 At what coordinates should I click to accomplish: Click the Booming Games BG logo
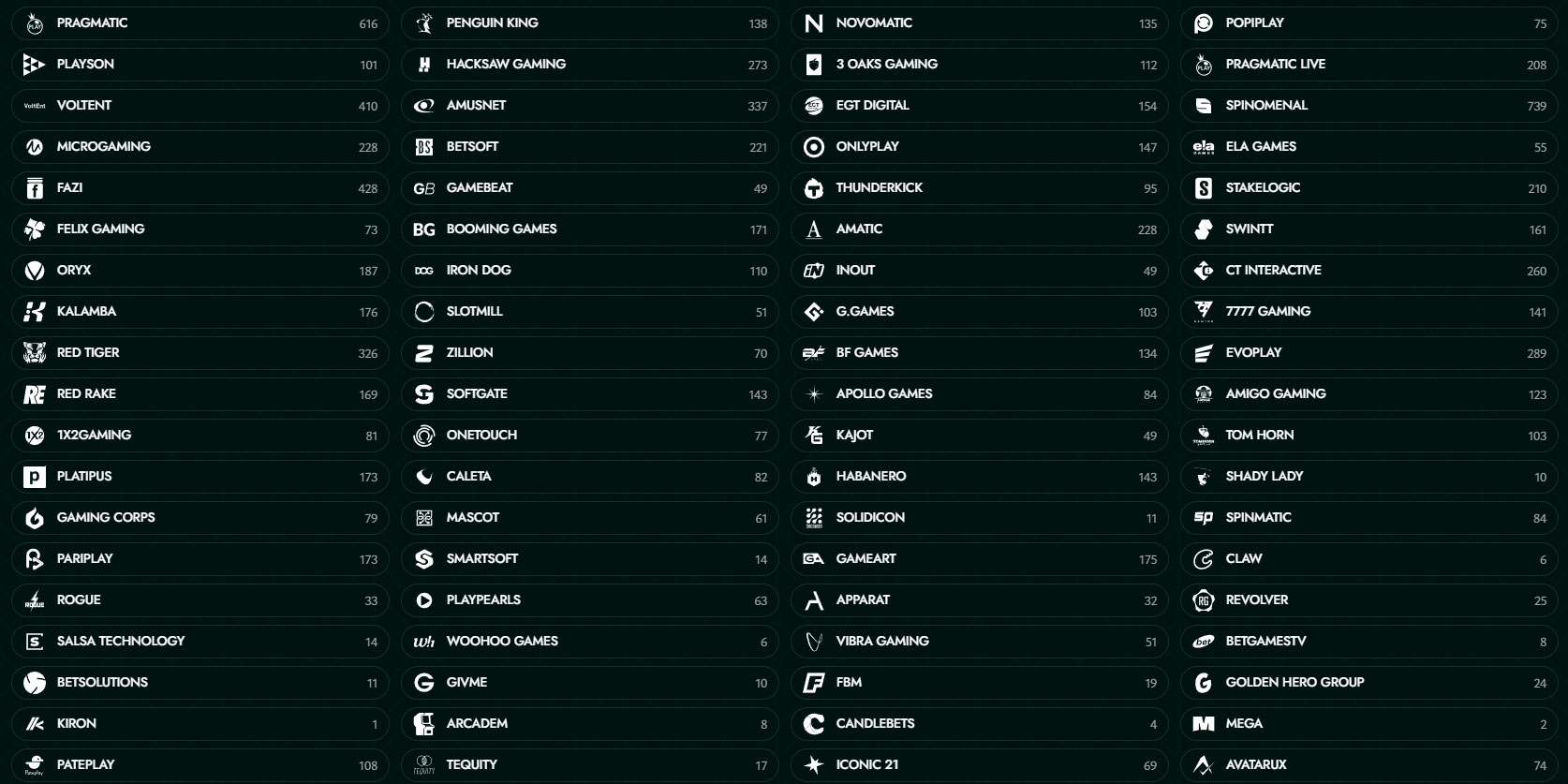(424, 229)
